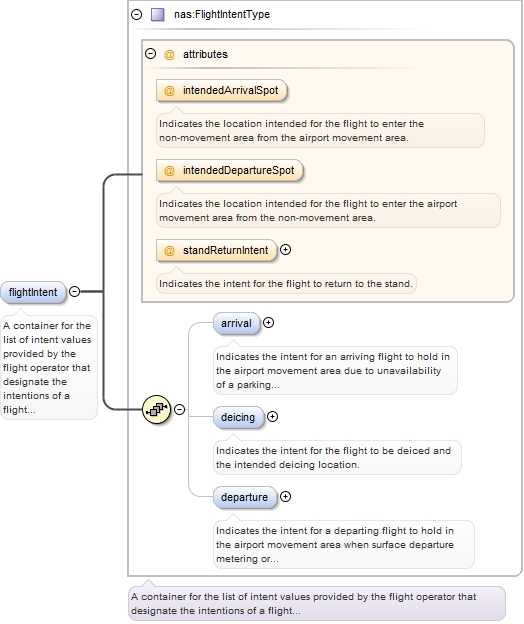Screen dimensions: 524x624
Task: Select the arrival element box
Action: point(237,324)
